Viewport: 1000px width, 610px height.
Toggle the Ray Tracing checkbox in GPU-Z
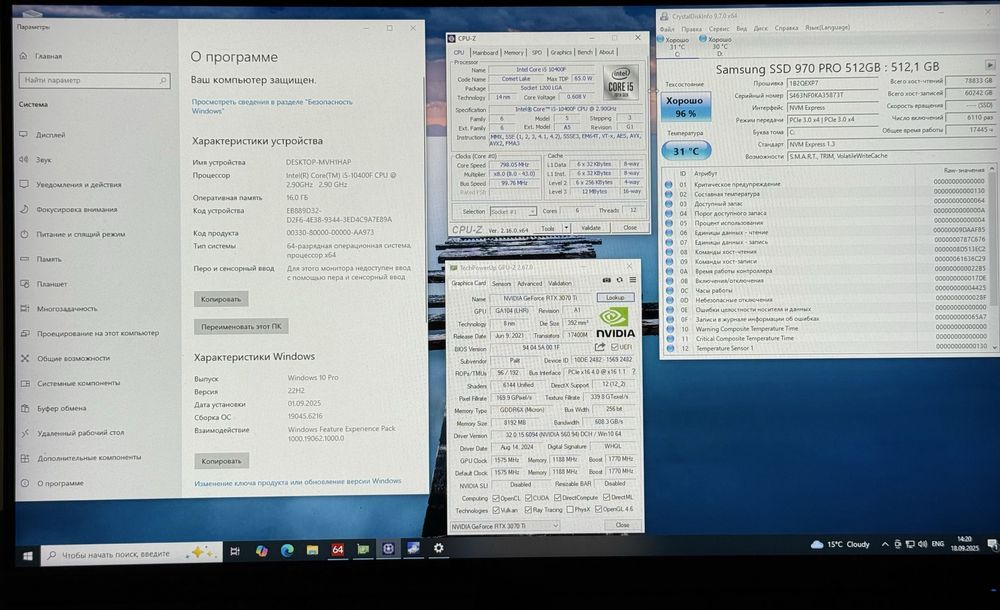tap(528, 510)
